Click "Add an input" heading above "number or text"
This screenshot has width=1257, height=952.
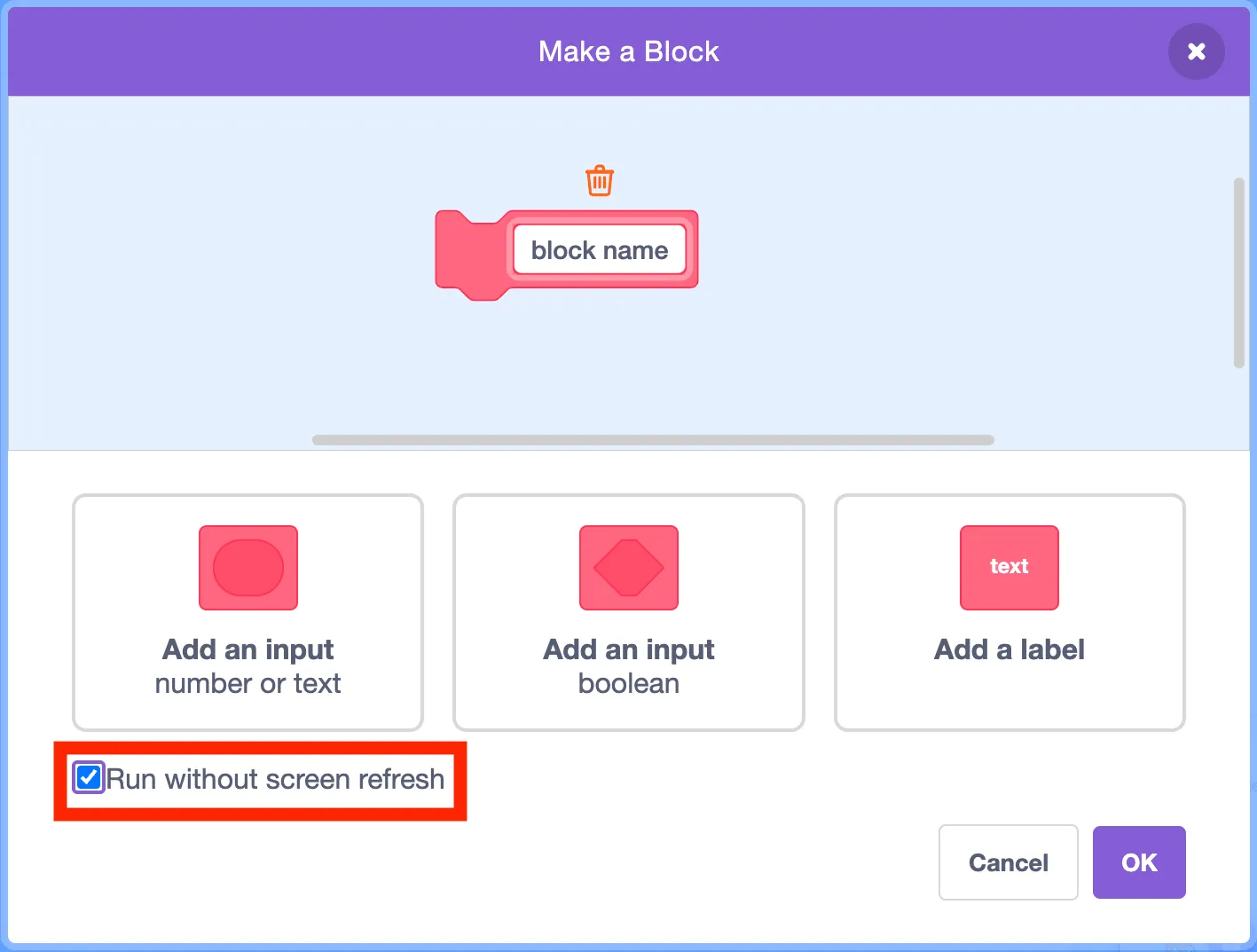coord(248,649)
